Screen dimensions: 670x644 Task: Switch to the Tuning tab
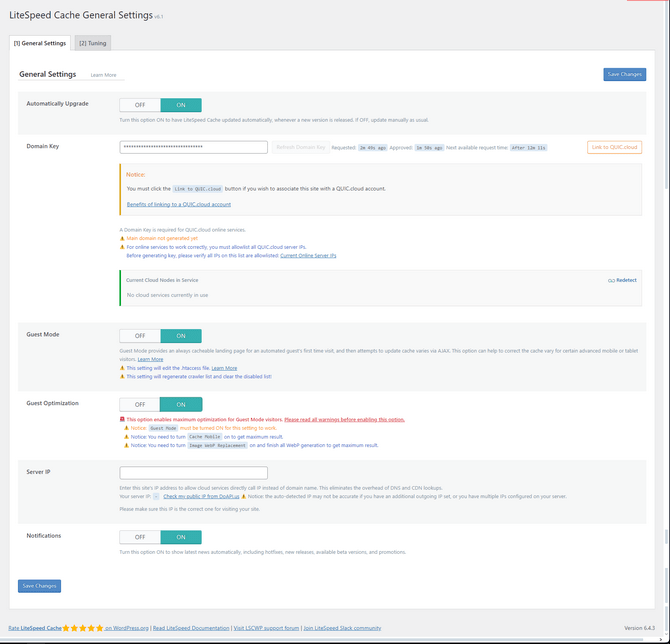point(93,43)
